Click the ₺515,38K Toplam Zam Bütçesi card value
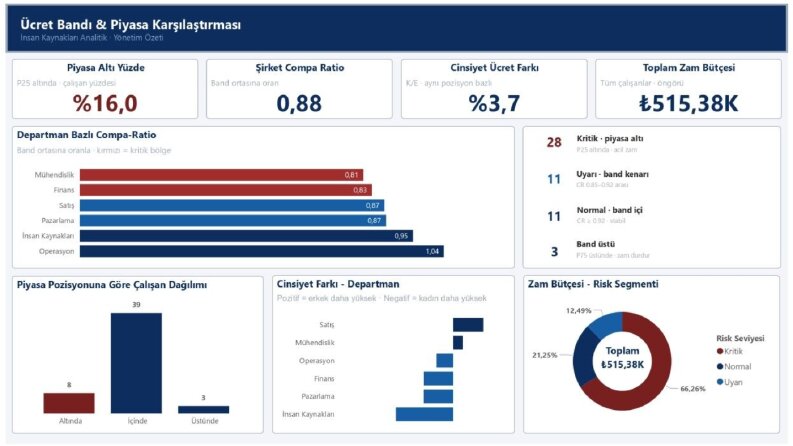The width and height of the screenshot is (793, 446). point(688,103)
